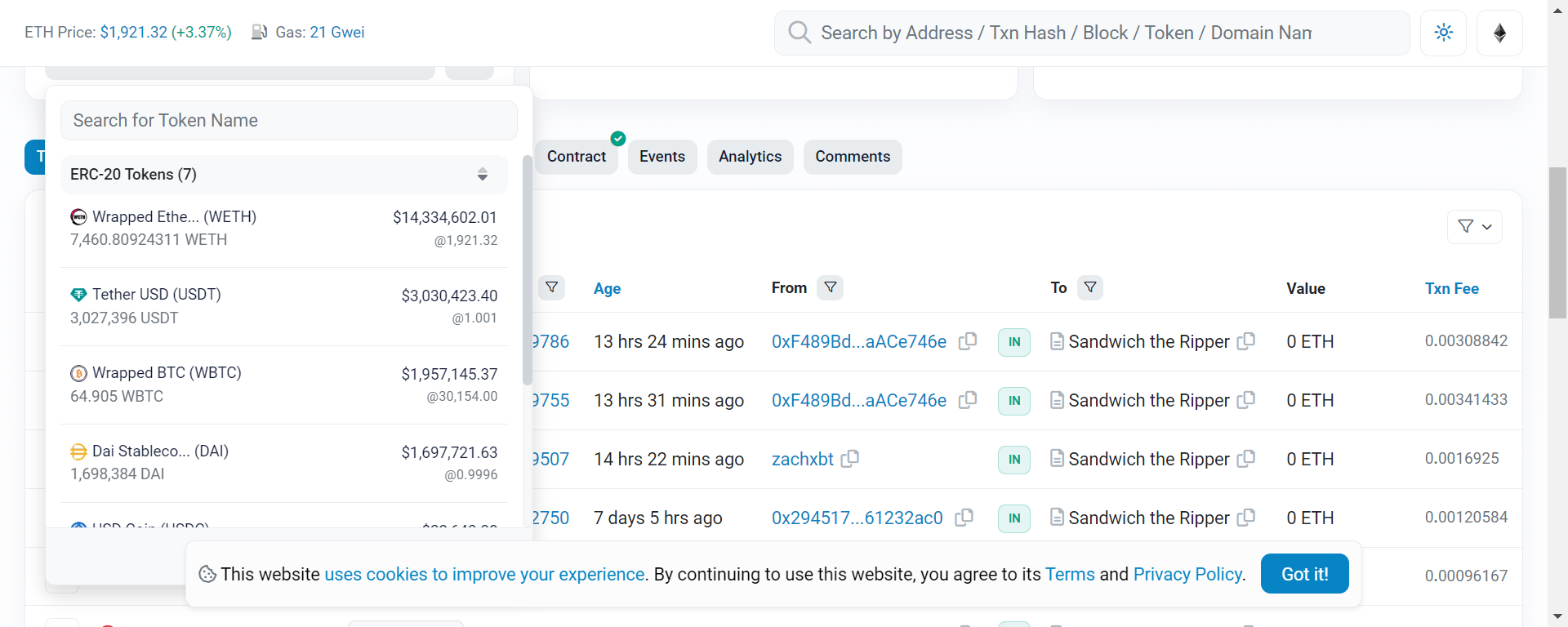The image size is (1568, 627).
Task: Toggle the light/dark theme sun icon
Action: [x=1443, y=33]
